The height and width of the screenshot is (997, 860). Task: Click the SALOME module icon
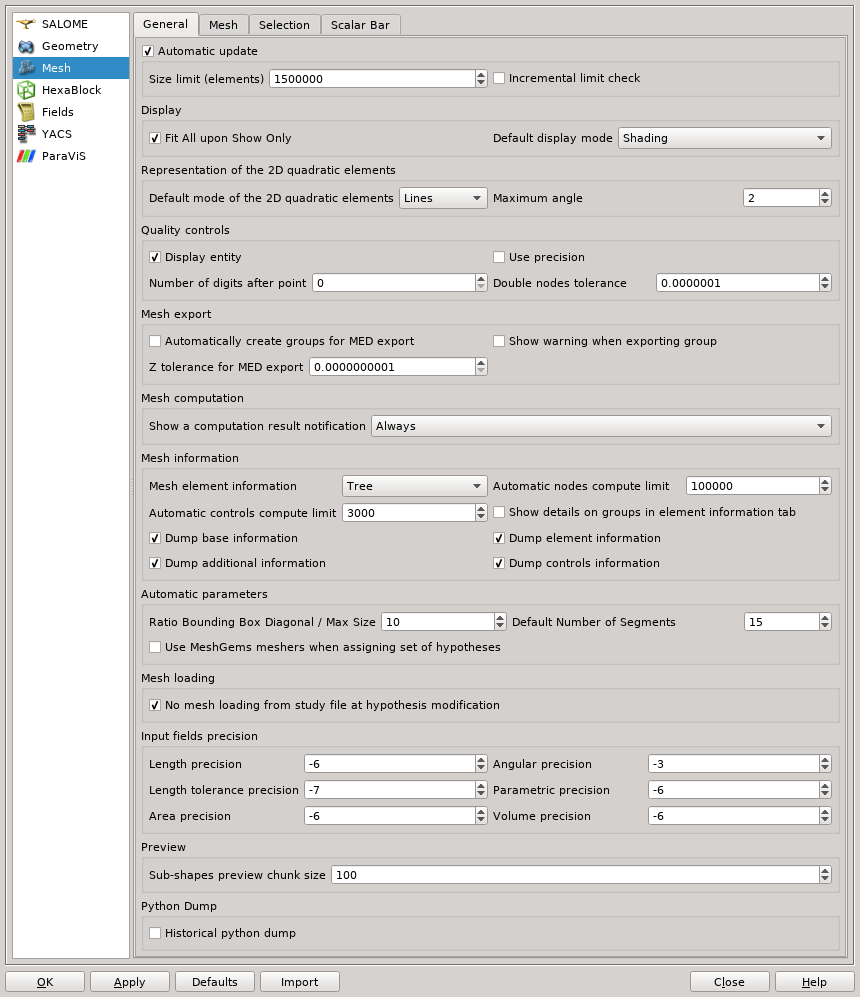click(26, 24)
